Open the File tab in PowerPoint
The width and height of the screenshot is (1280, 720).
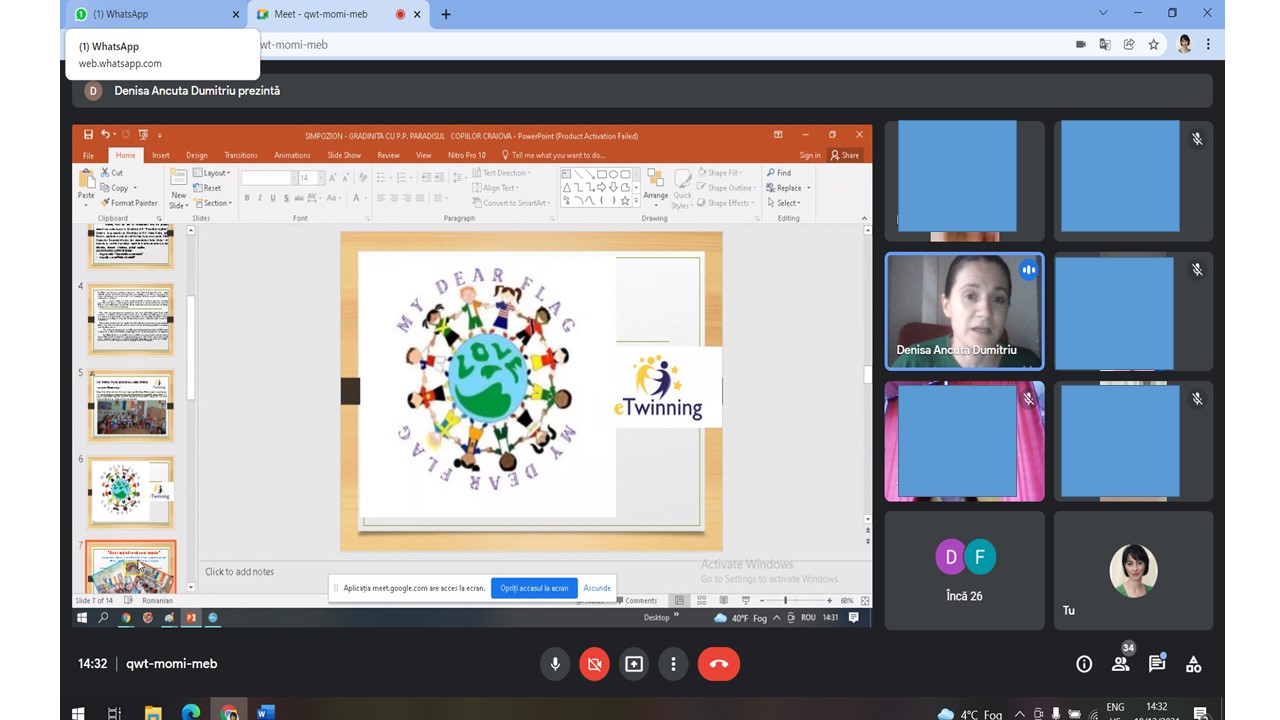(x=88, y=155)
